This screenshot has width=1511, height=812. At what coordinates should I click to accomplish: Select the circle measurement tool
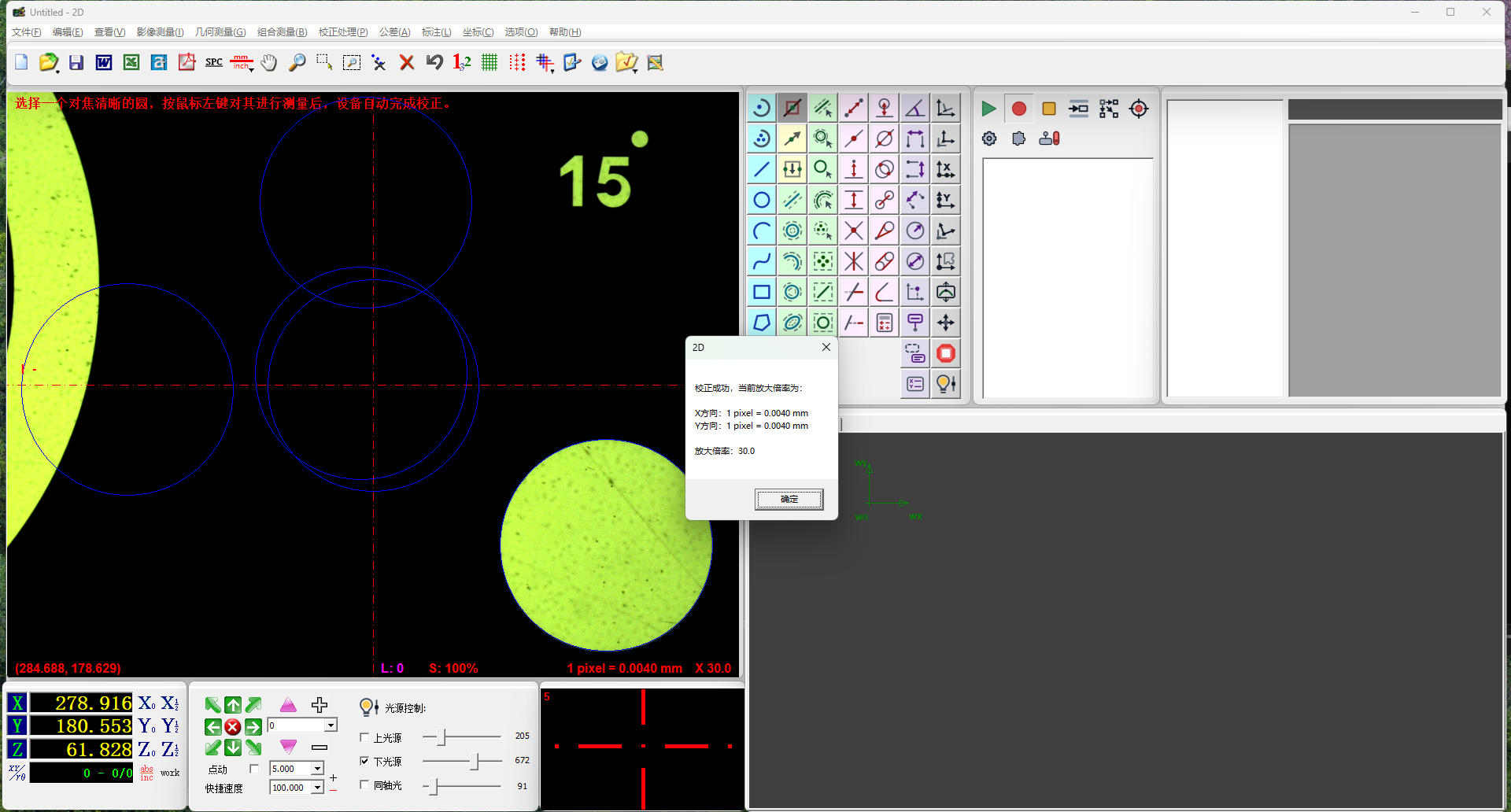[x=762, y=200]
